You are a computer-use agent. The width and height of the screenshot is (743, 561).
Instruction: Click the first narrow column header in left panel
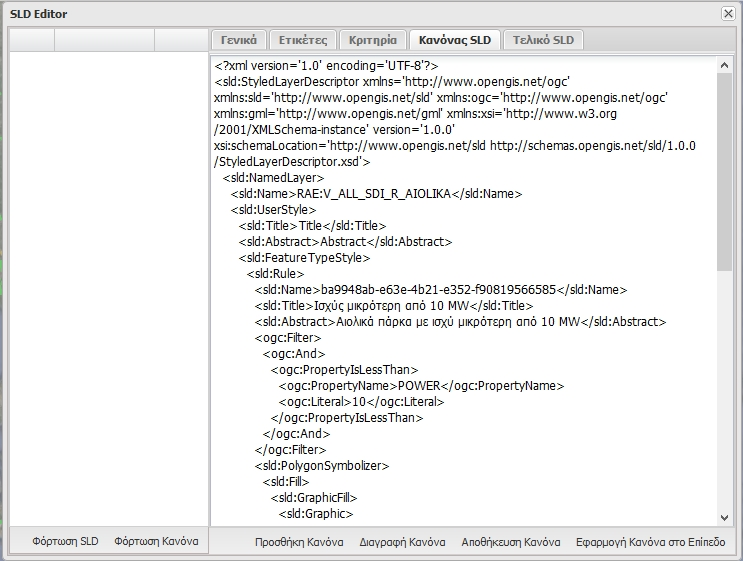pos(31,40)
